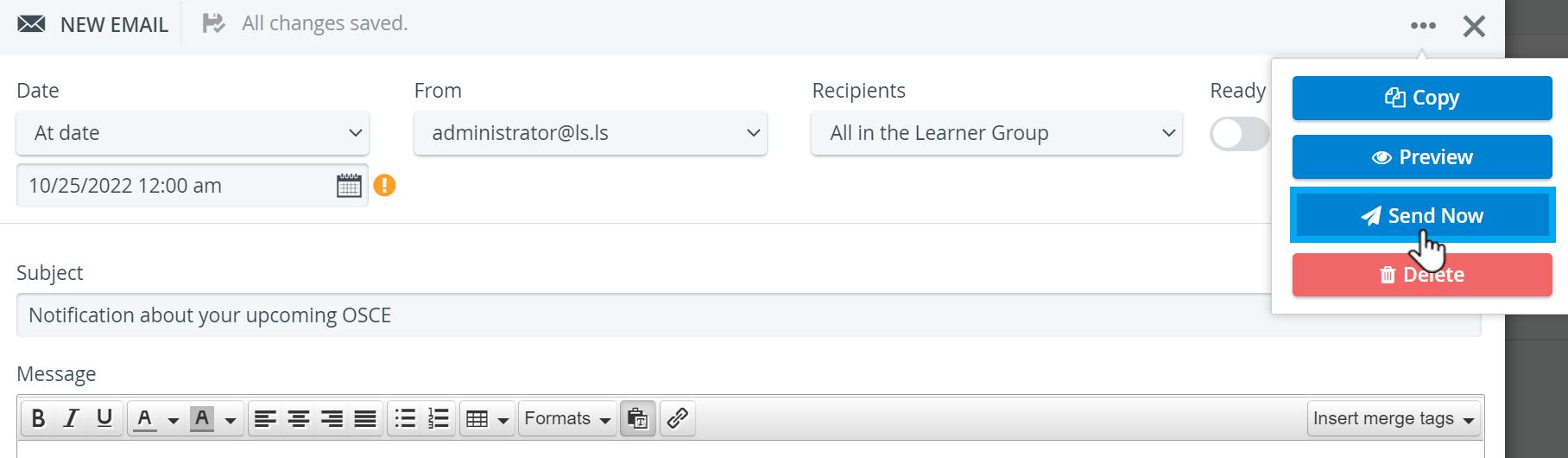
Task: Open the text color picker arrow
Action: [x=174, y=420]
